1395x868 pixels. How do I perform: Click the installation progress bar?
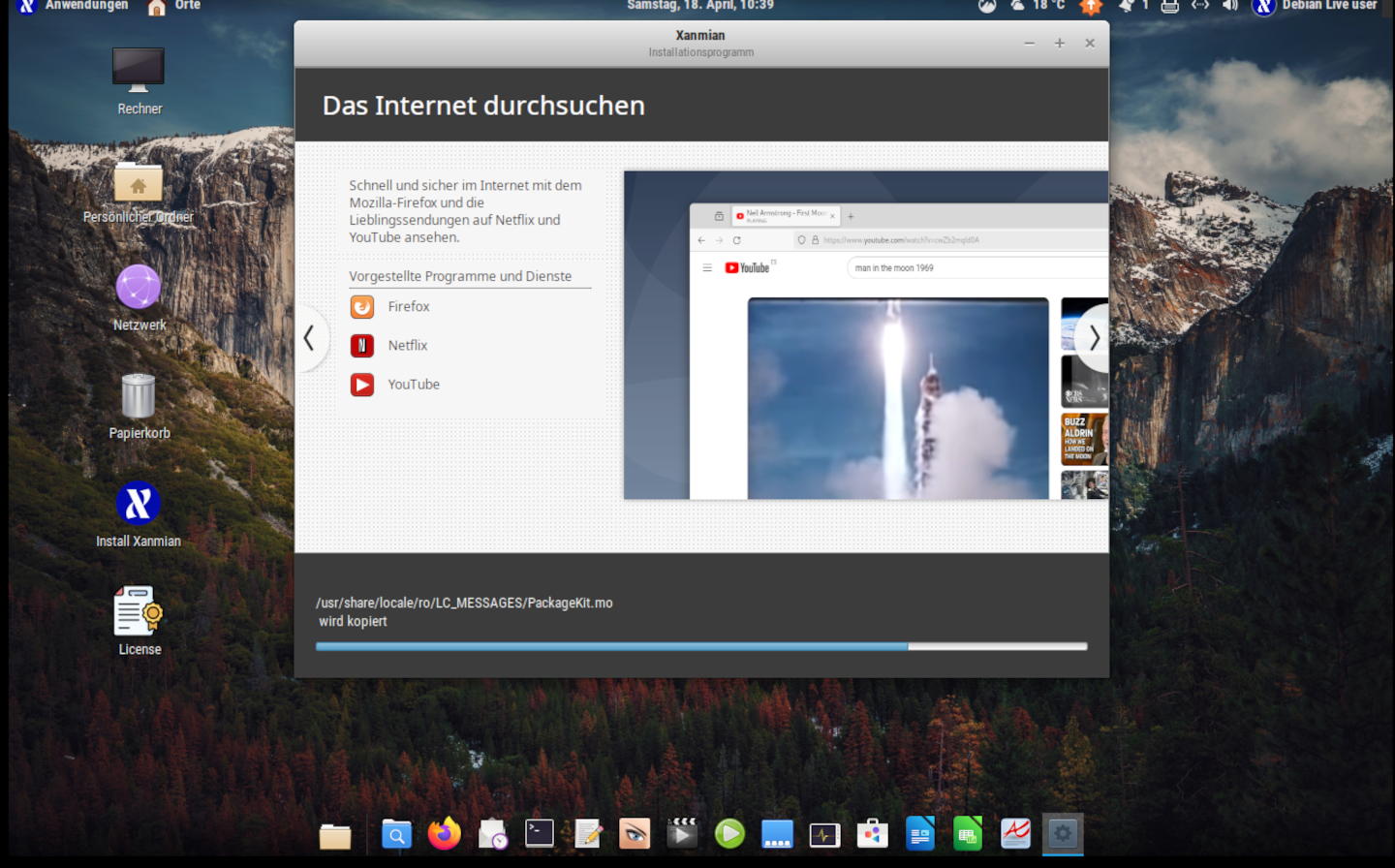[700, 646]
